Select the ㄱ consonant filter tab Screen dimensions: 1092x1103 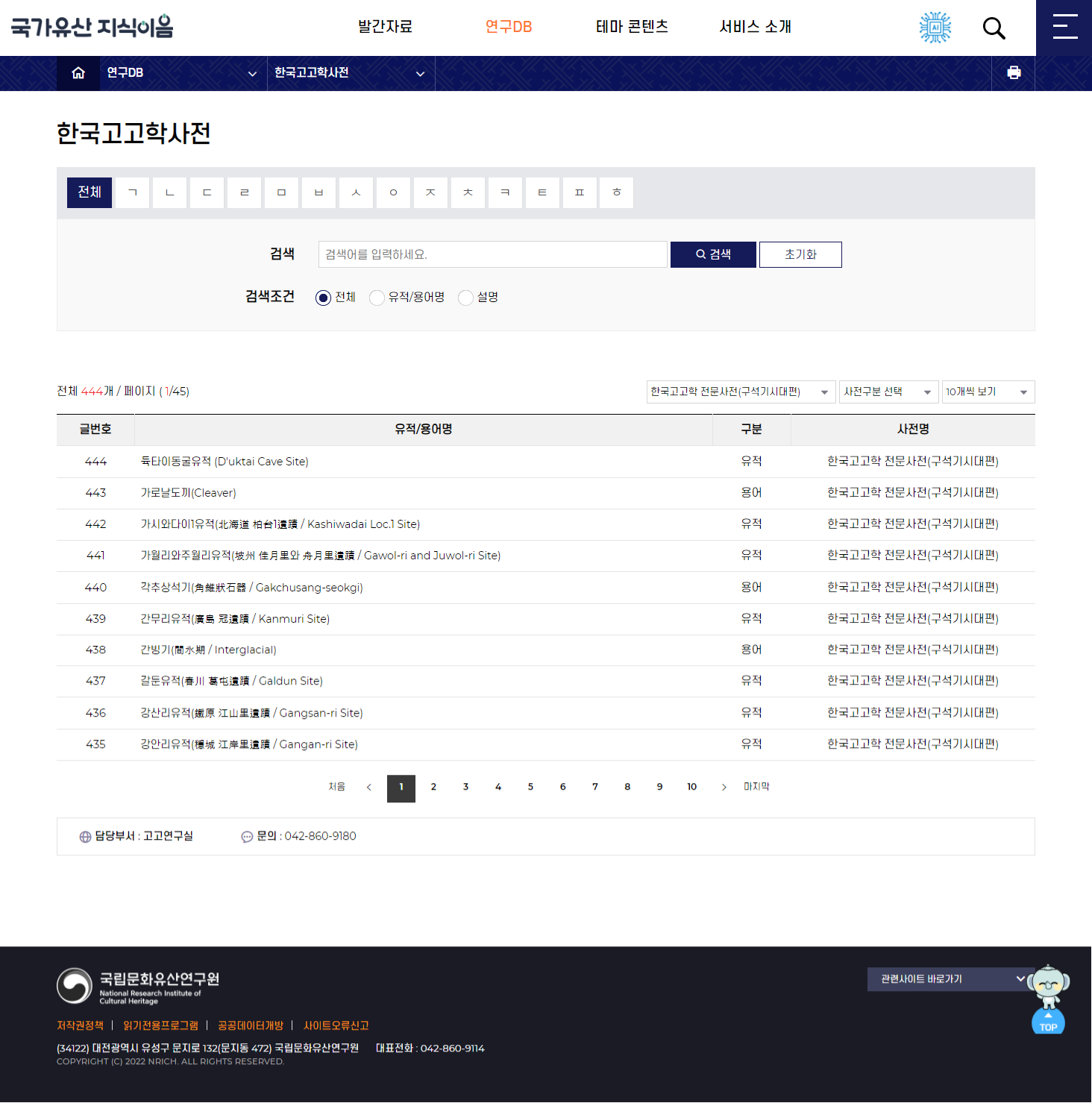click(x=133, y=193)
